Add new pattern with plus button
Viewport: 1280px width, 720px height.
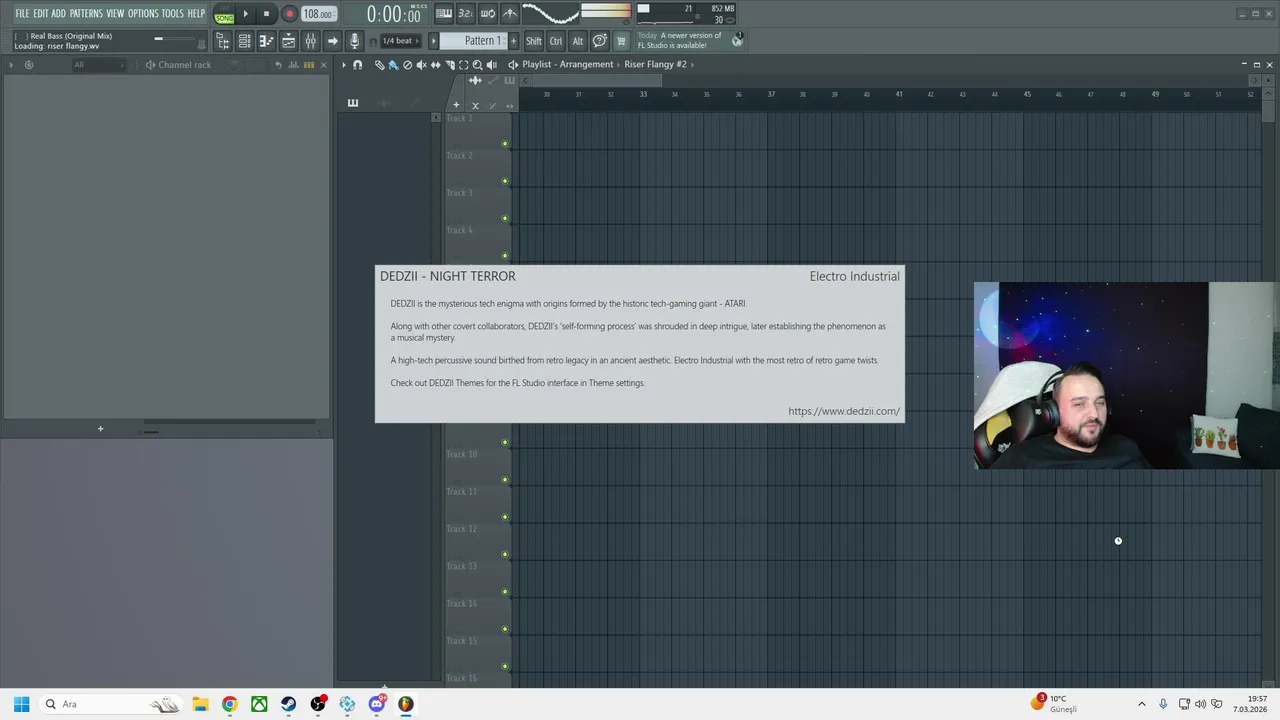[x=514, y=41]
